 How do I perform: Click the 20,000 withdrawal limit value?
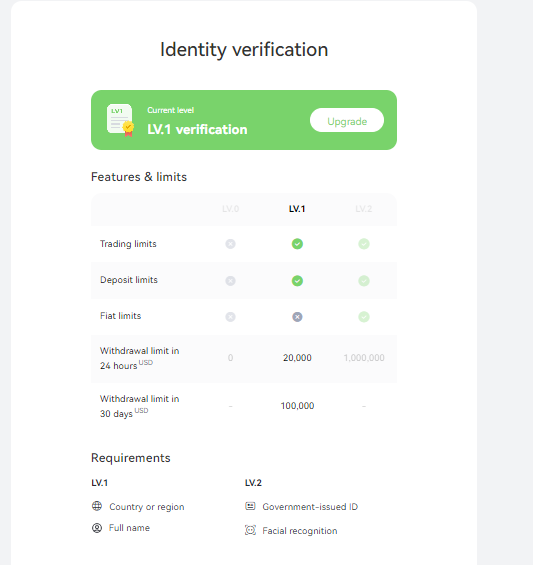click(297, 358)
